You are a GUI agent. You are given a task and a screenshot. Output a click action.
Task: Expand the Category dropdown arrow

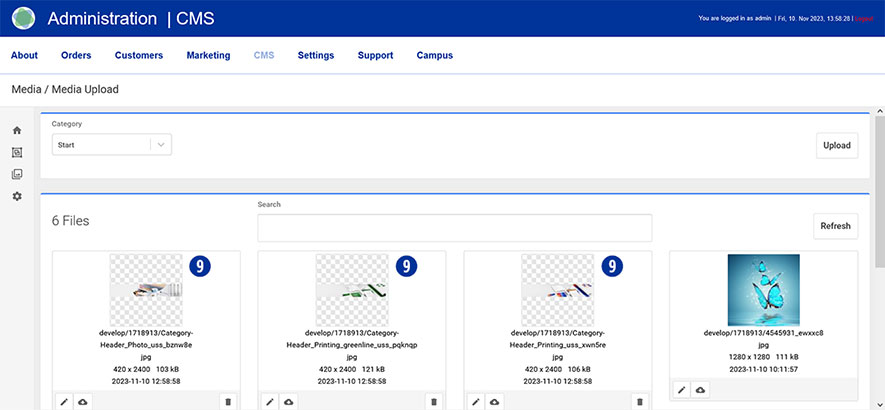pyautogui.click(x=161, y=145)
